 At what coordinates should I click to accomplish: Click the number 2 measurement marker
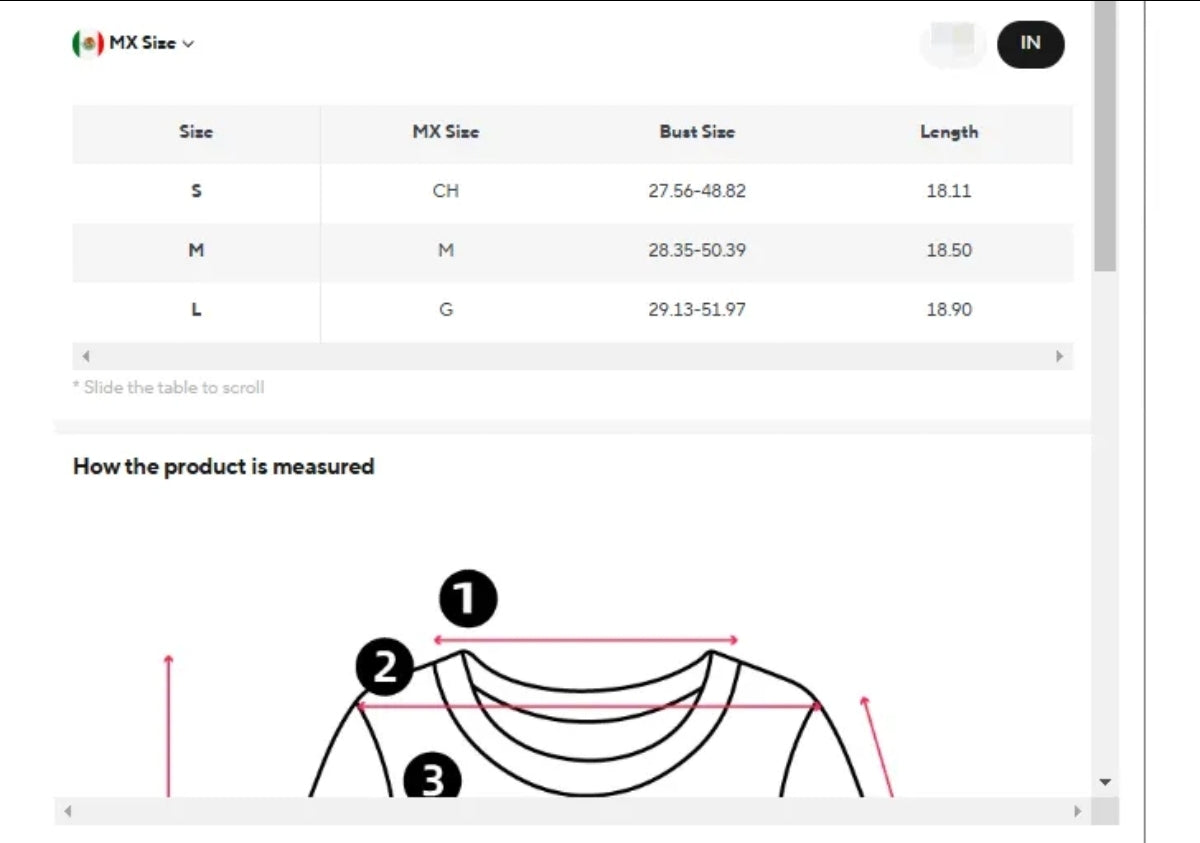point(385,668)
